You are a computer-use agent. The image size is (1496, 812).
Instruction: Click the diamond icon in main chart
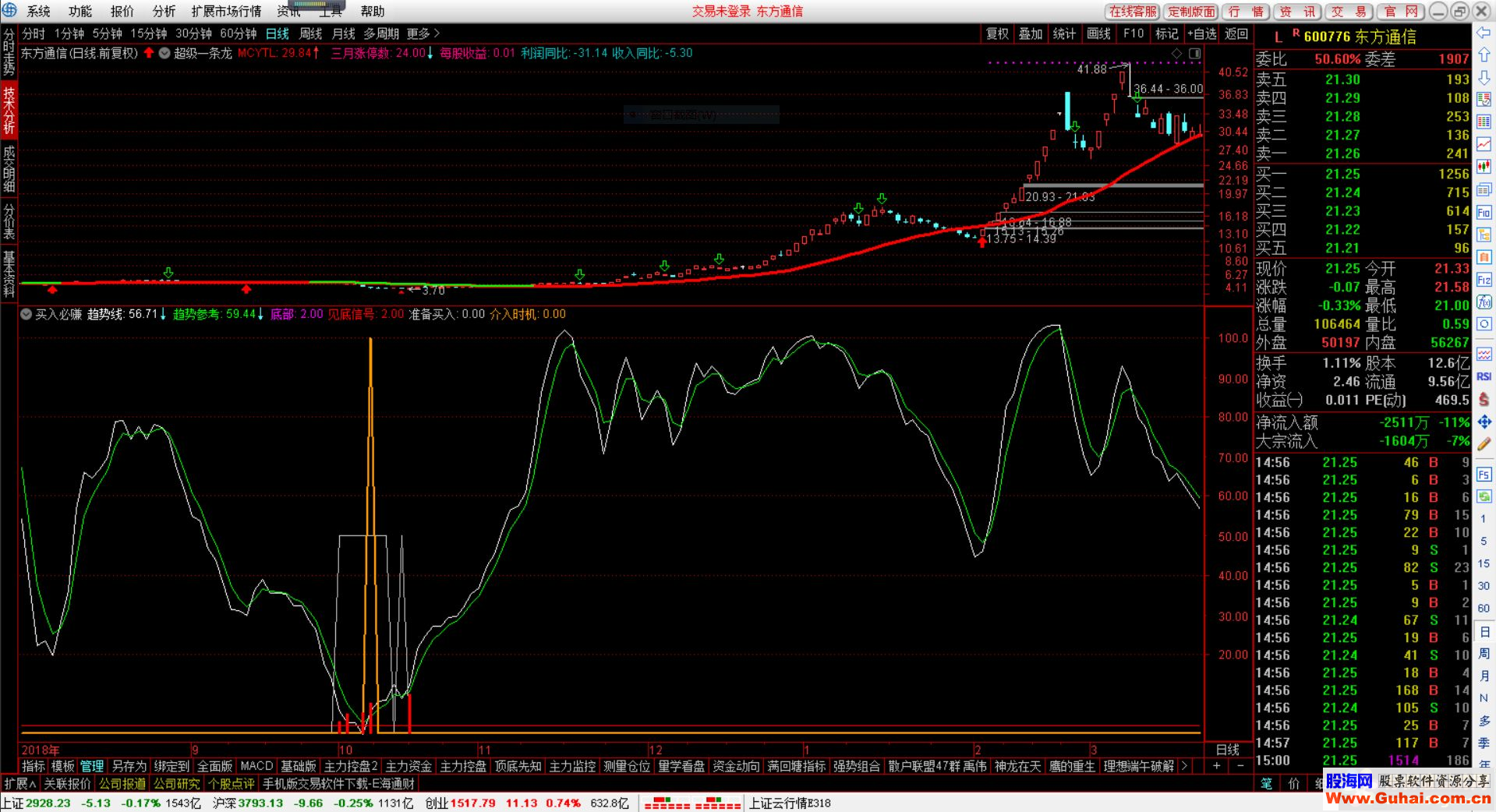tap(1176, 53)
